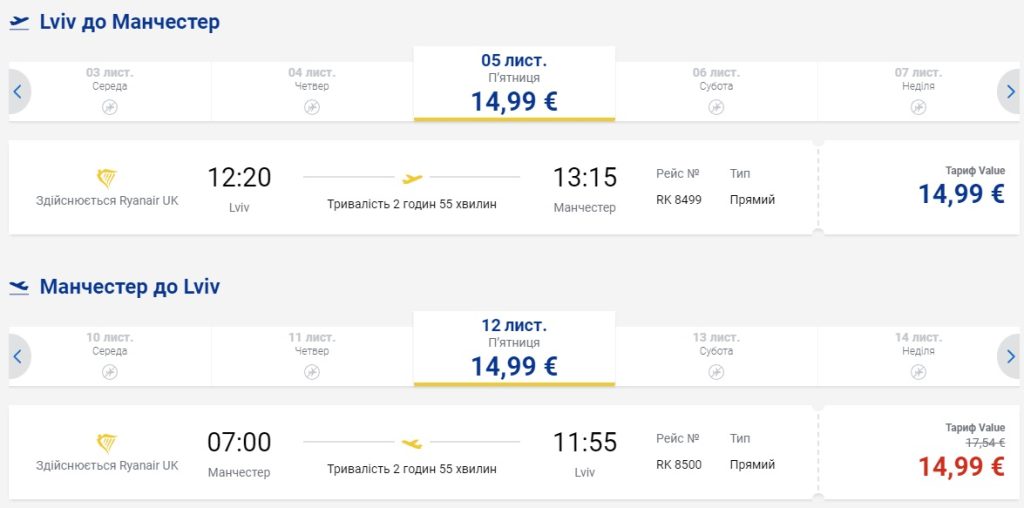
Task: Click no-flight icon under 14 лист. Неділя
Action: (x=918, y=372)
